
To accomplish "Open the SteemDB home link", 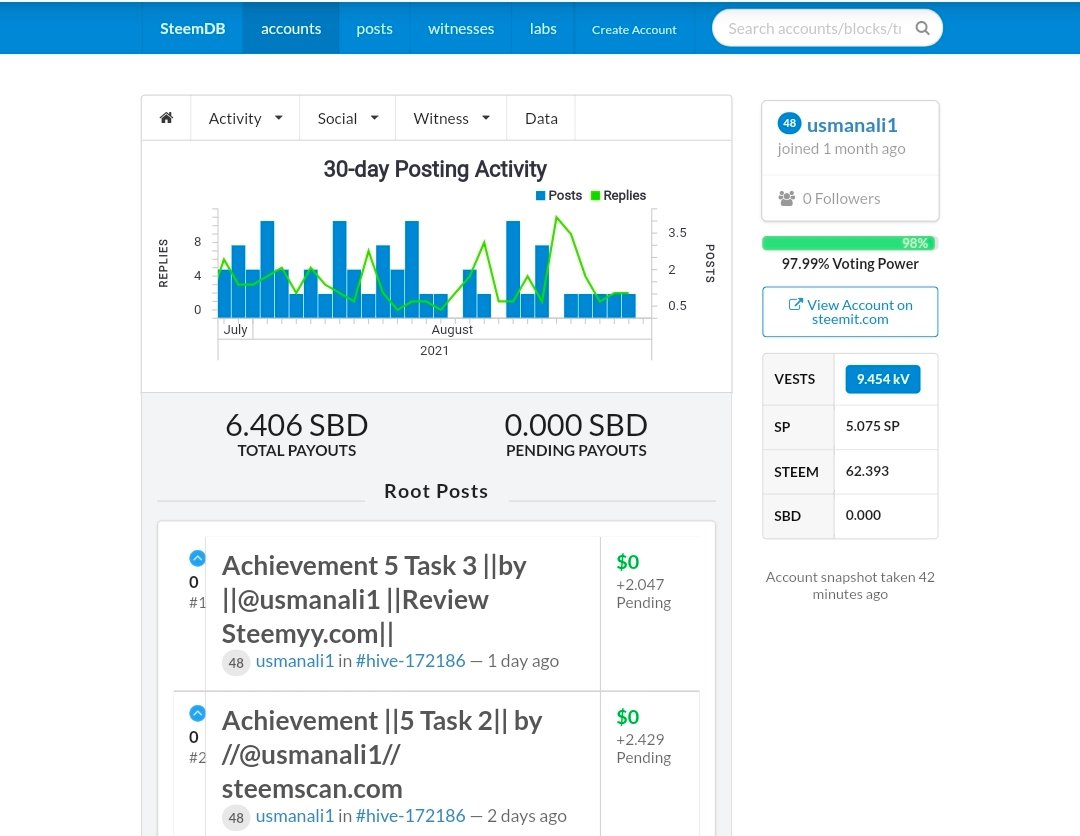I will click(x=192, y=28).
